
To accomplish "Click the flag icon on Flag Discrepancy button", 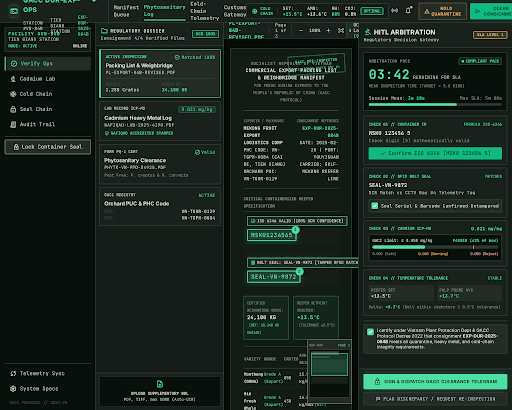I will click(378, 399).
